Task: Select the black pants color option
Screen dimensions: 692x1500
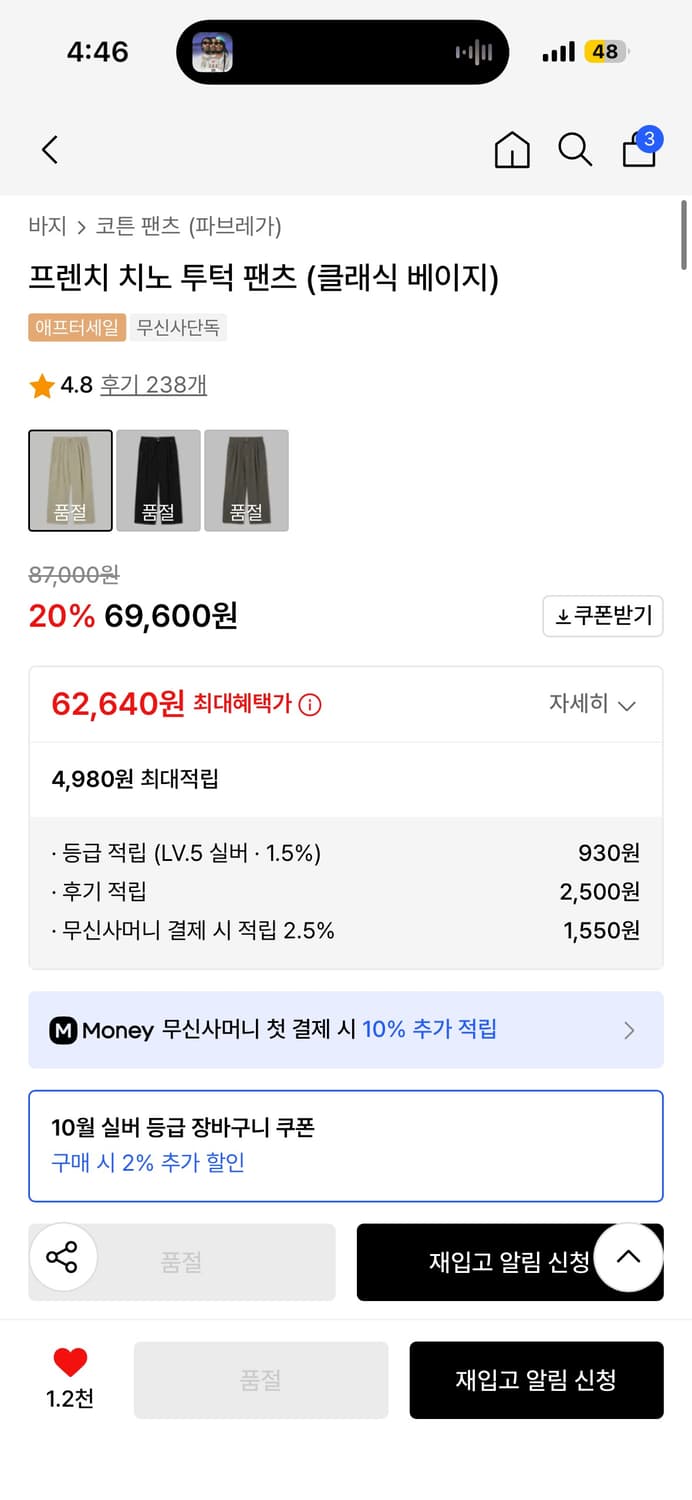Action: [x=158, y=480]
